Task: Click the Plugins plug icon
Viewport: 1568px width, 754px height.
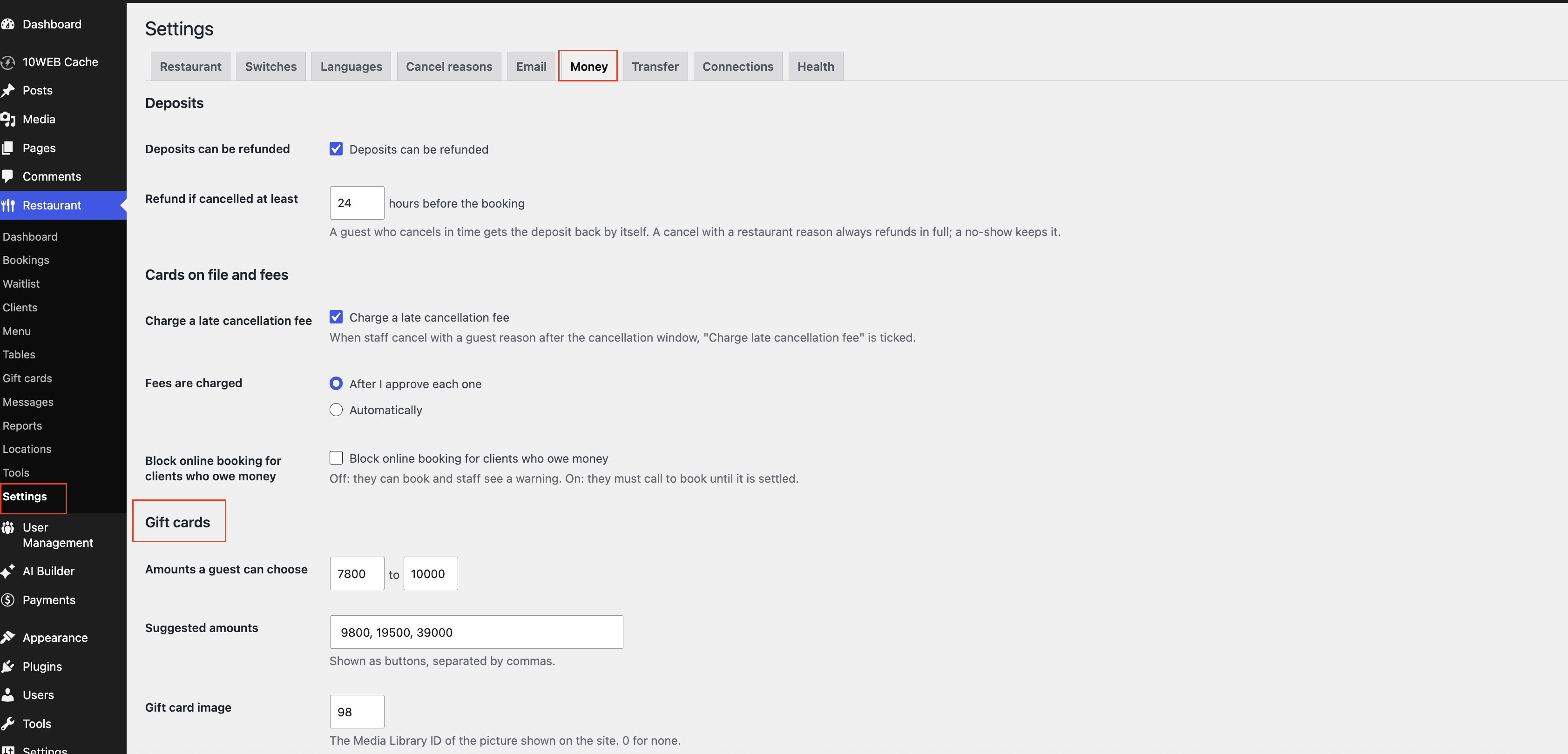Action: (8, 666)
